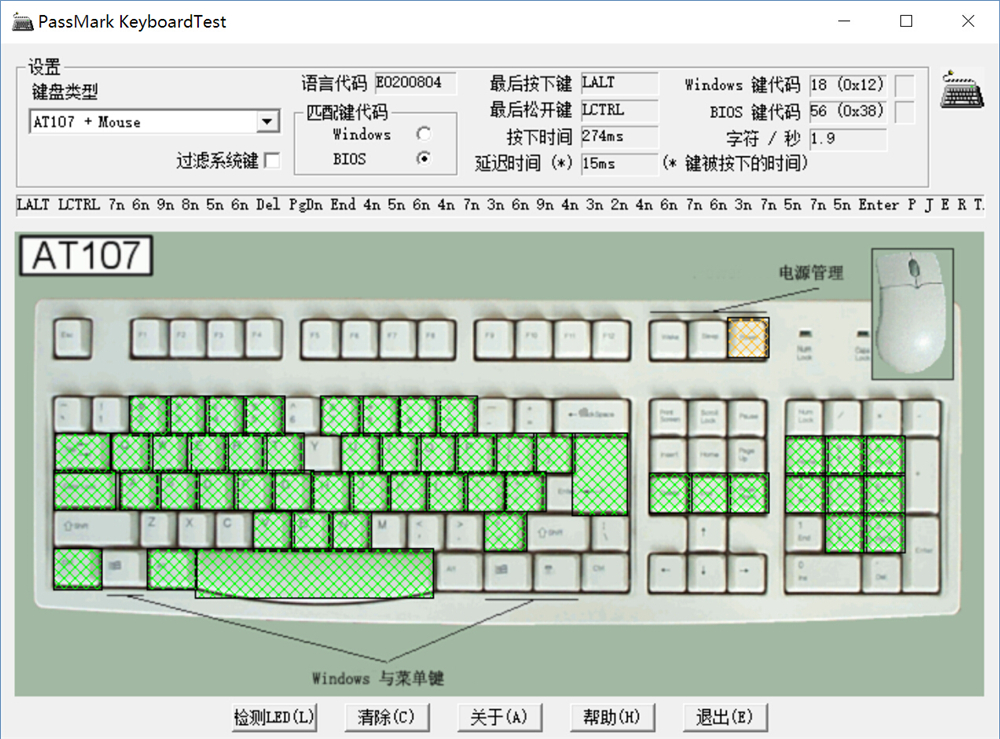Viewport: 1000px width, 739px height.
Task: Click the 语言代码 input field showing E0200804
Action: pyautogui.click(x=416, y=84)
